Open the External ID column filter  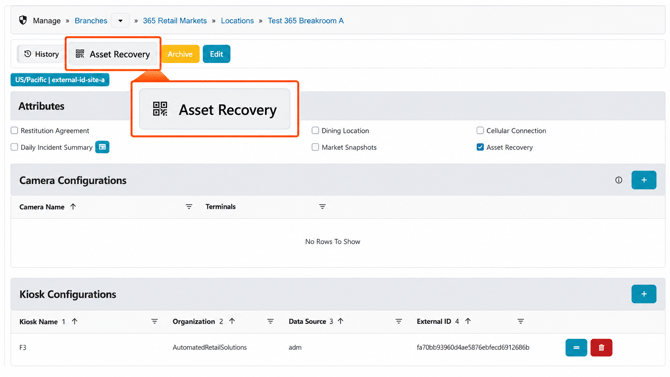click(520, 321)
